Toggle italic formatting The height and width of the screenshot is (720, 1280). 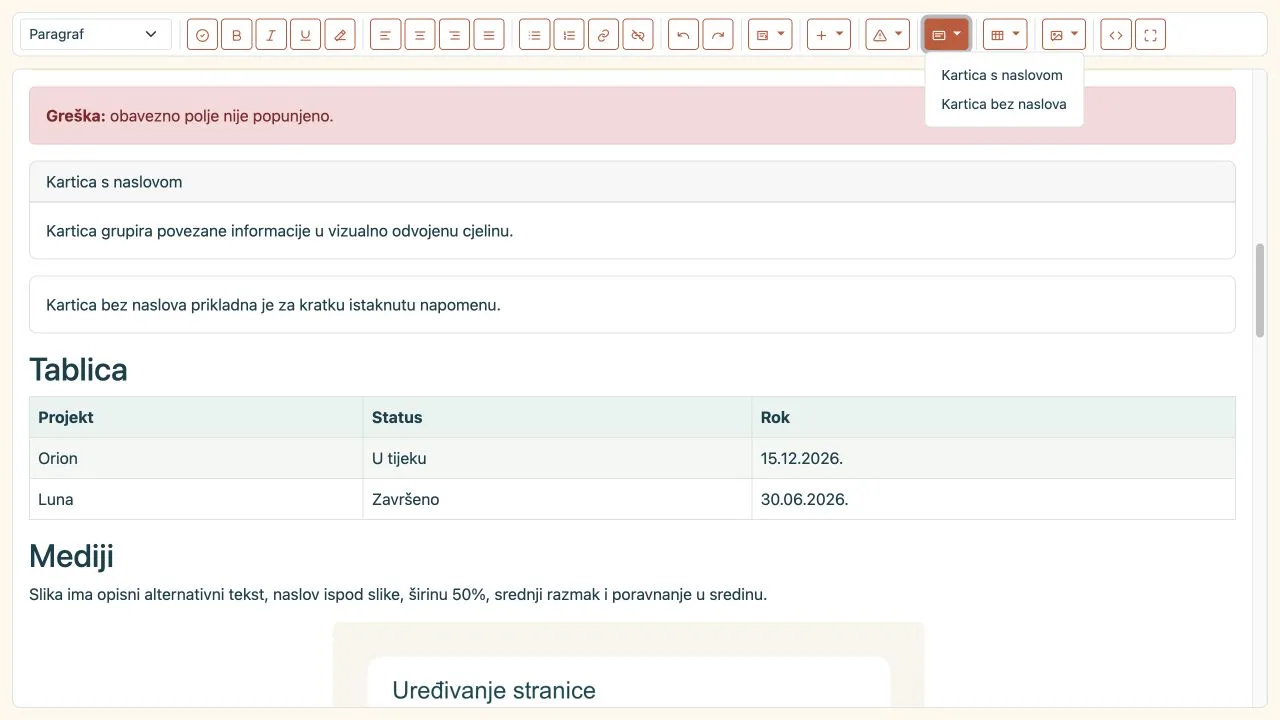tap(271, 35)
